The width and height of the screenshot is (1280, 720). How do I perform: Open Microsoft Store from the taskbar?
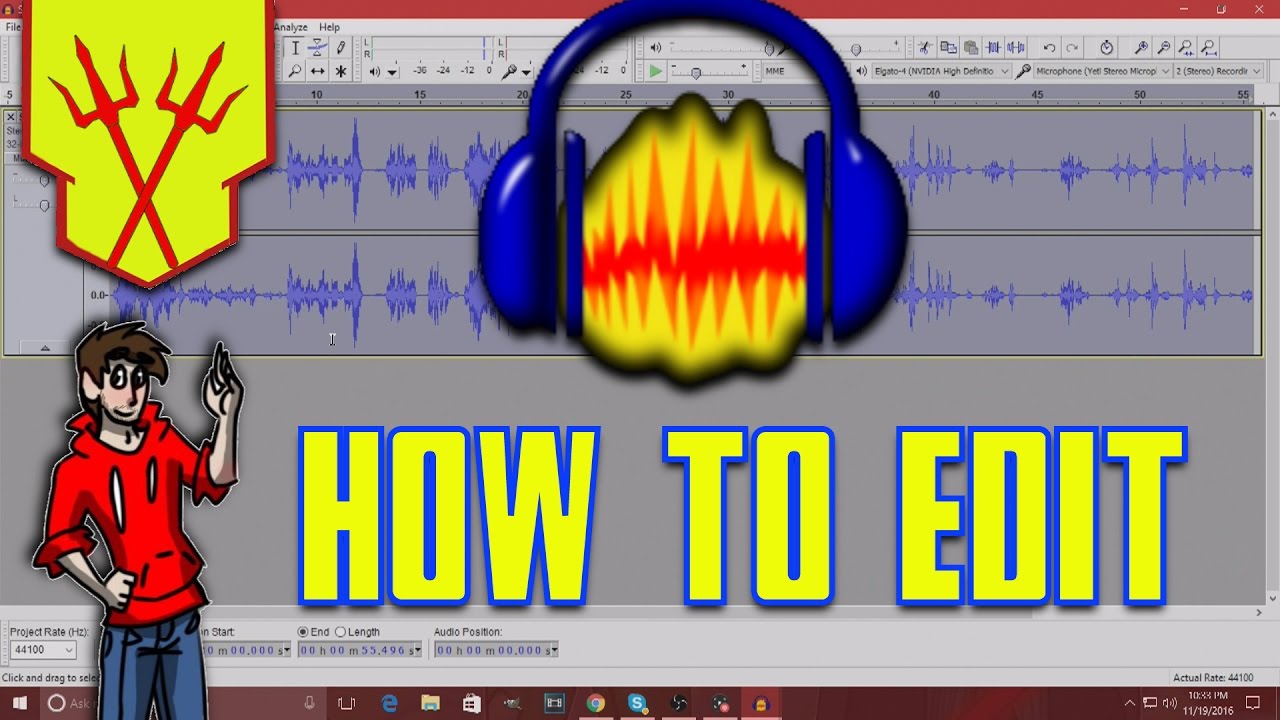(471, 703)
